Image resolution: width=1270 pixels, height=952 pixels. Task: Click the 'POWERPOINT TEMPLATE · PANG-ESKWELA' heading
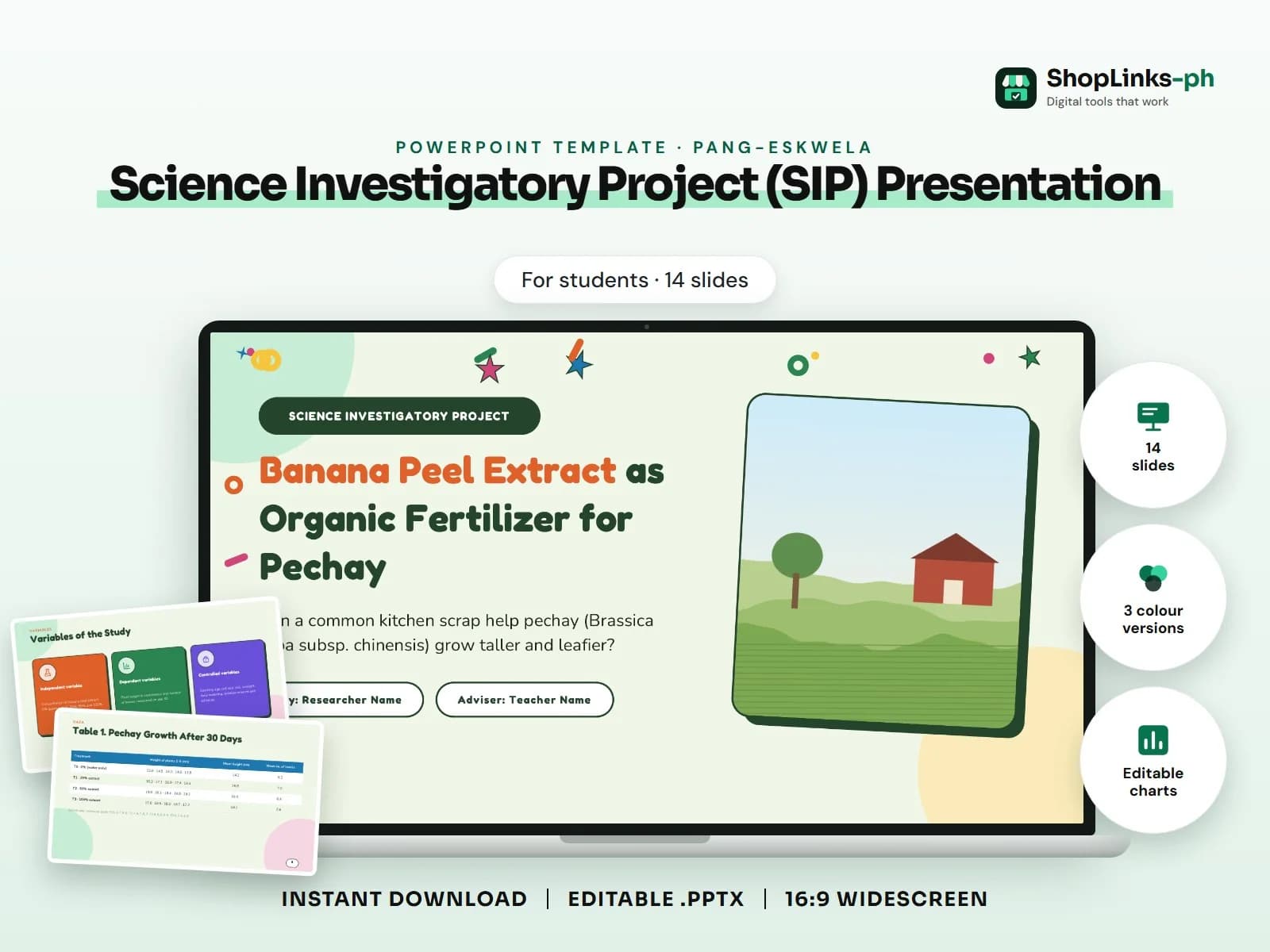pyautogui.click(x=634, y=148)
